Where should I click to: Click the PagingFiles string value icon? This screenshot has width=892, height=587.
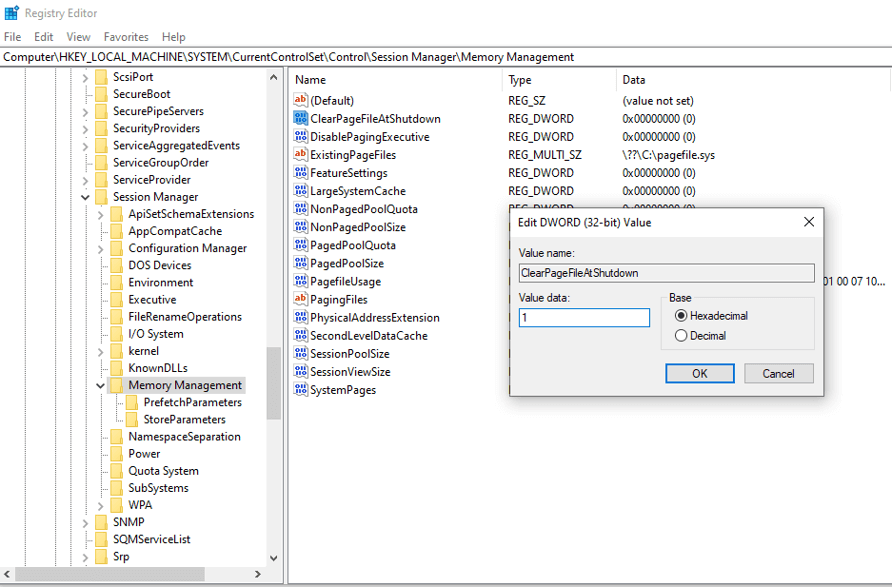pyautogui.click(x=300, y=299)
